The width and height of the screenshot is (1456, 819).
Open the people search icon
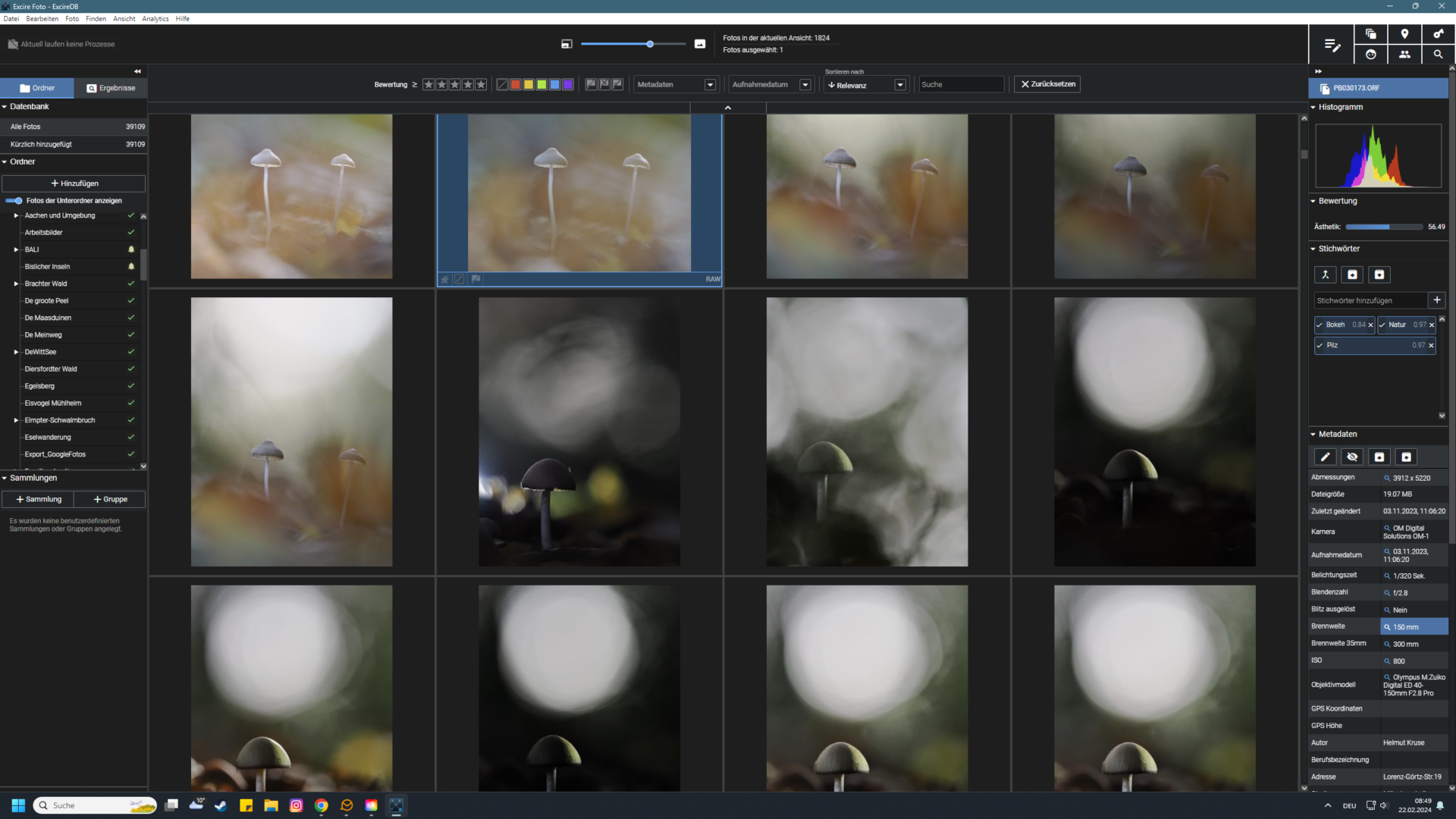[x=1404, y=54]
